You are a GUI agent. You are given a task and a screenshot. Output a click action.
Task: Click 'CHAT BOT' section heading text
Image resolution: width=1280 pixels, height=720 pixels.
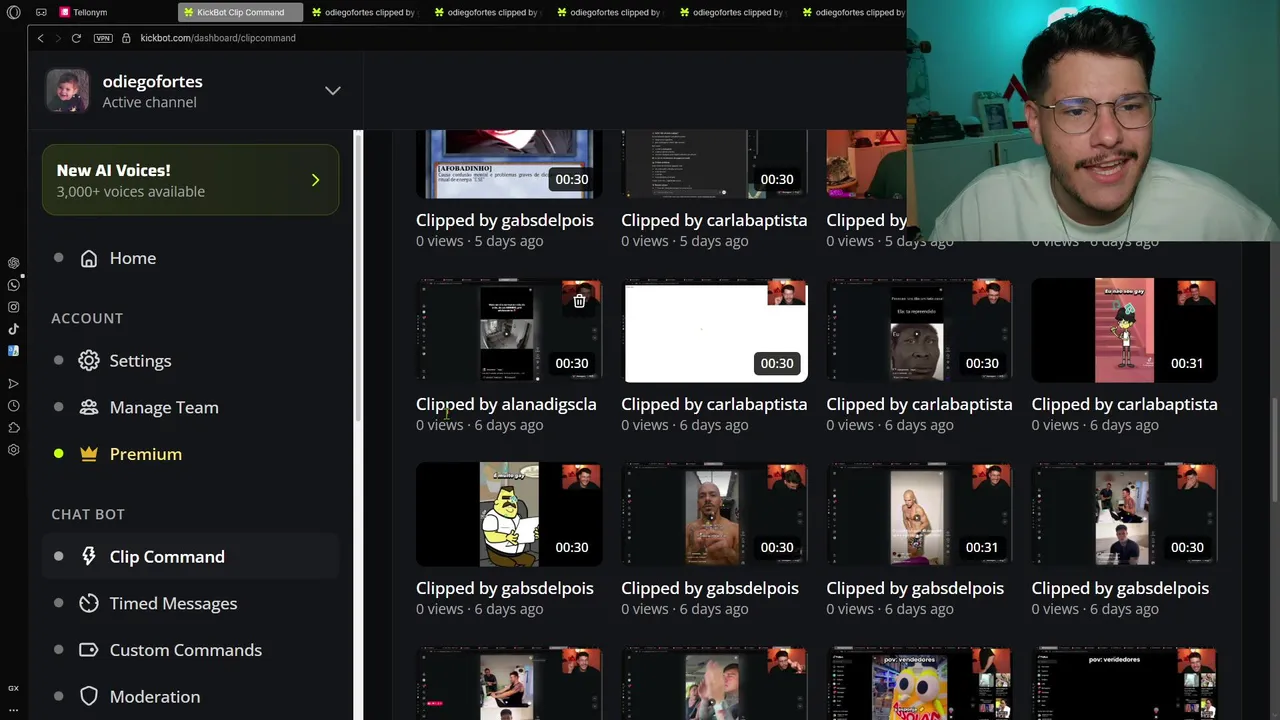(88, 514)
